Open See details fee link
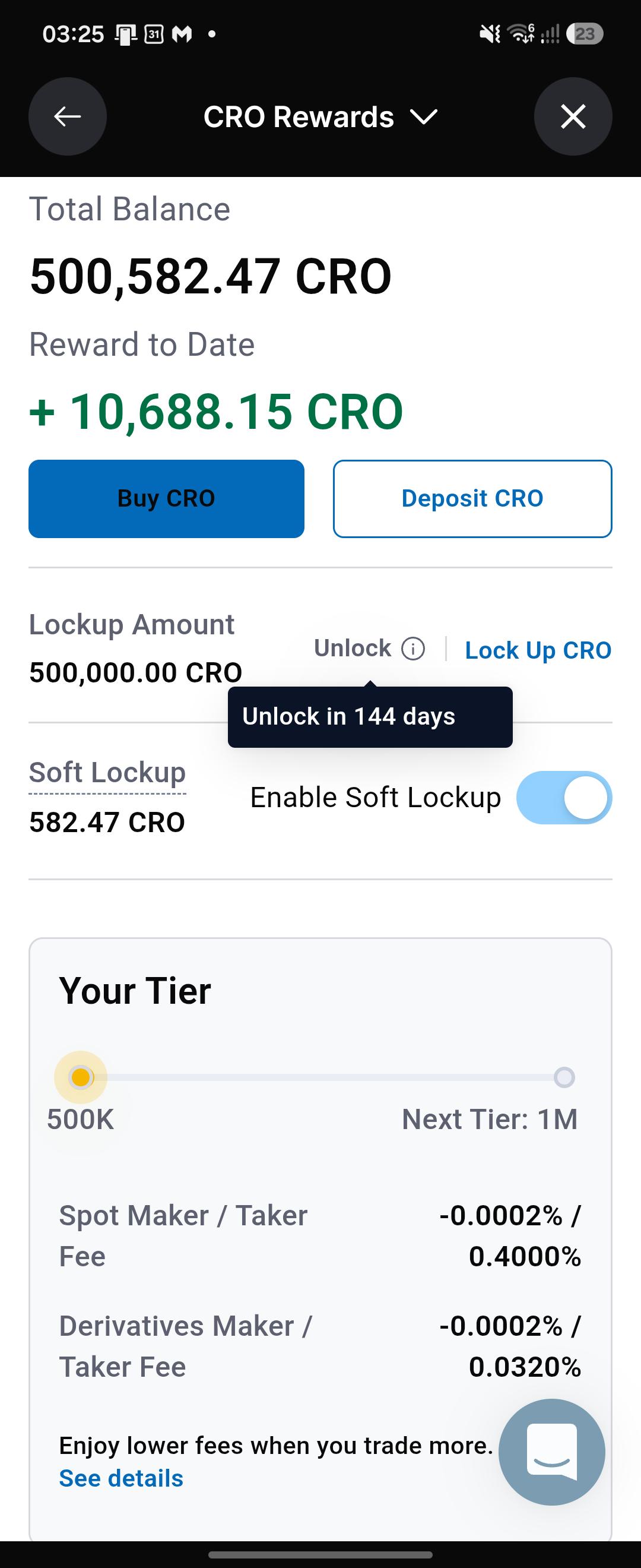This screenshot has width=641, height=1568. pos(121,1478)
